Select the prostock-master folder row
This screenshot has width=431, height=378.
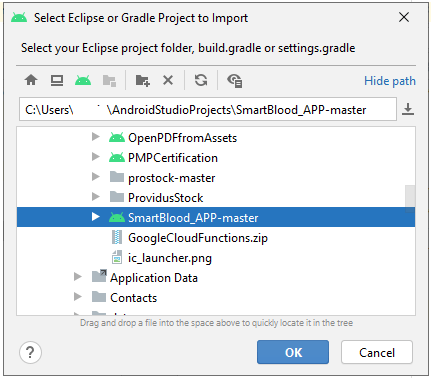[216, 177]
